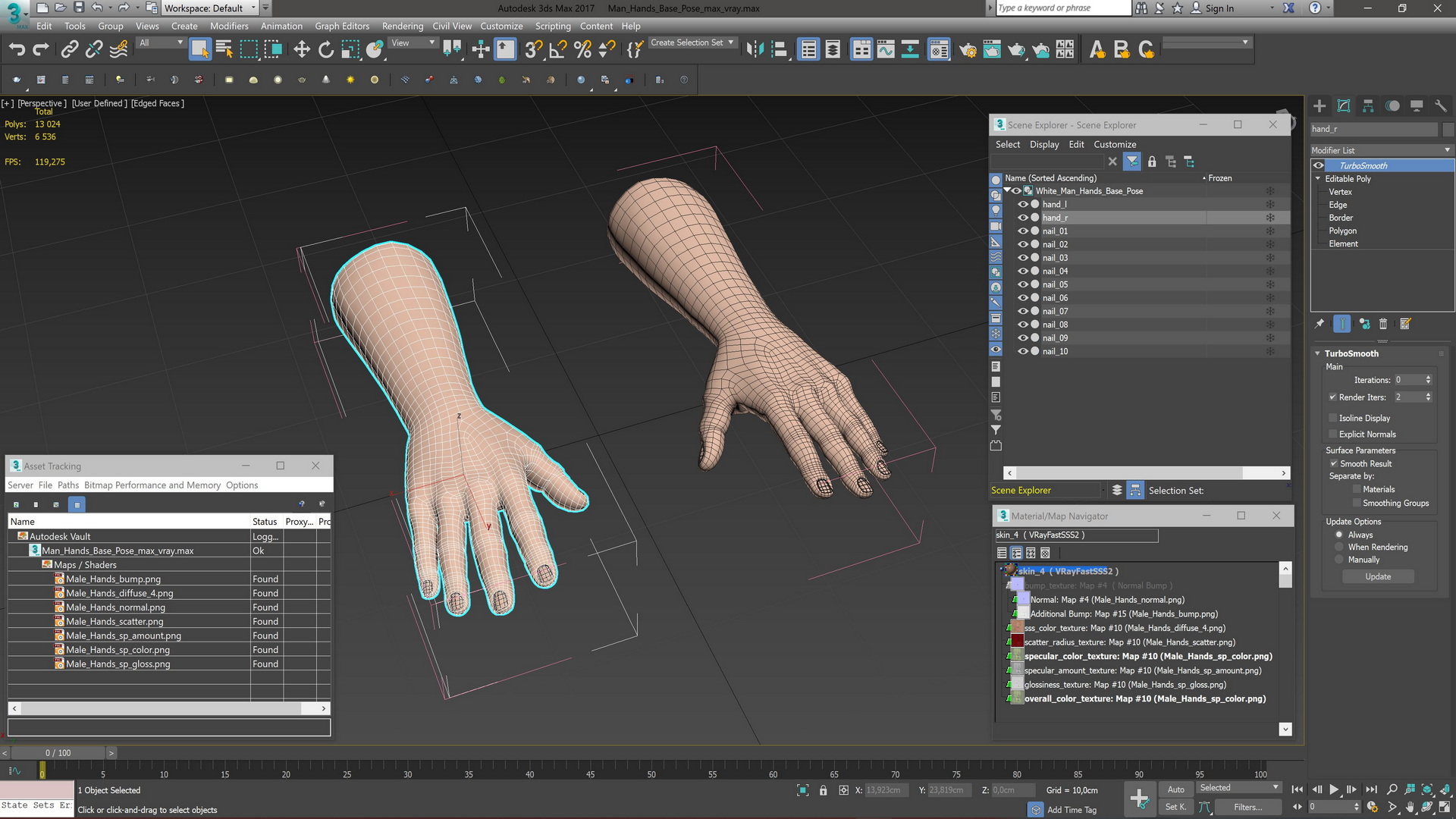The width and height of the screenshot is (1456, 819).
Task: Remove modifier with trash icon
Action: pos(1383,324)
